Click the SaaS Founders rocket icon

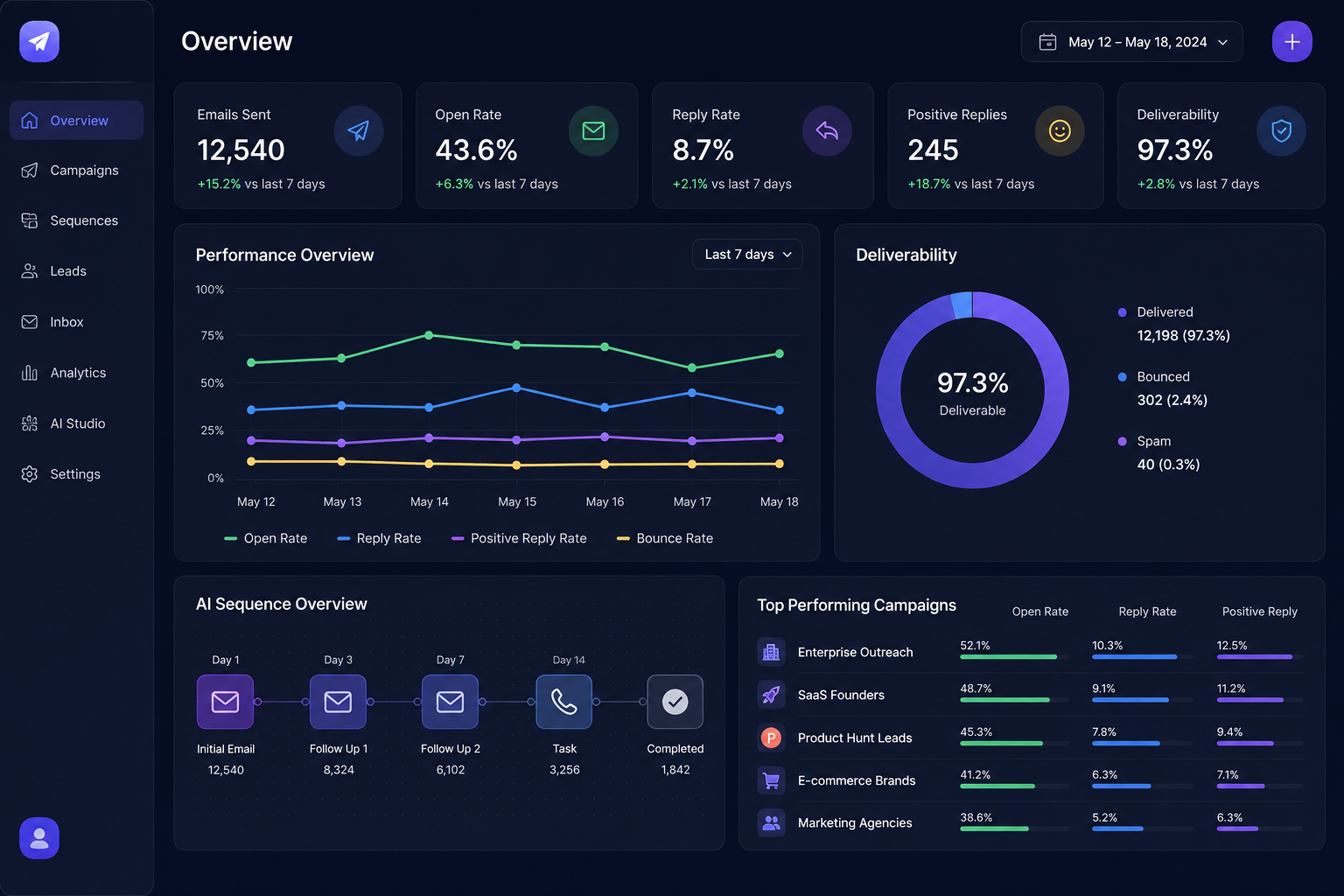pos(771,695)
